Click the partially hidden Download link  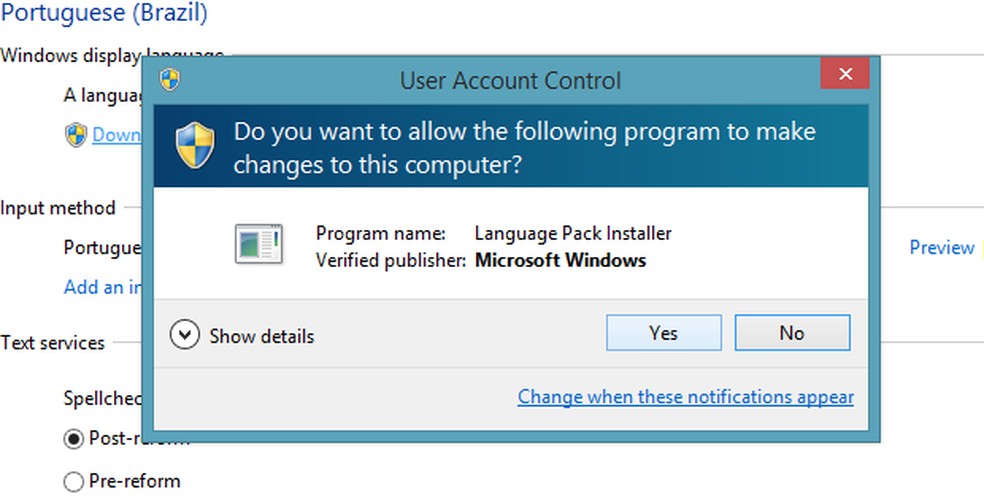(116, 135)
